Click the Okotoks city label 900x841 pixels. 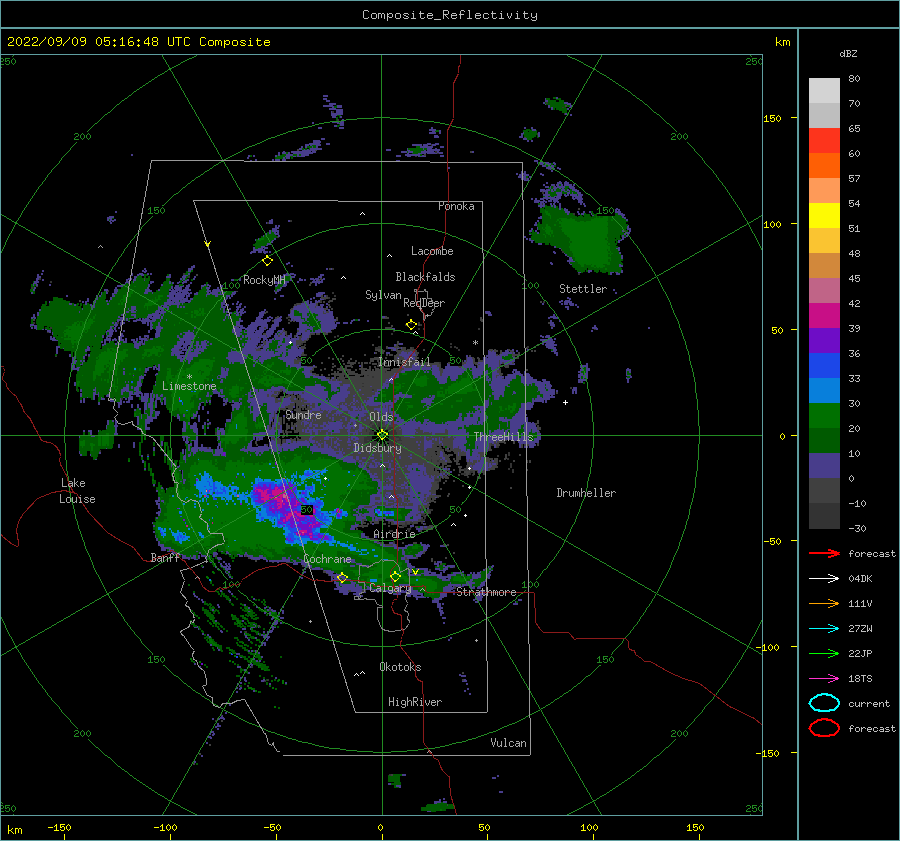click(400, 666)
